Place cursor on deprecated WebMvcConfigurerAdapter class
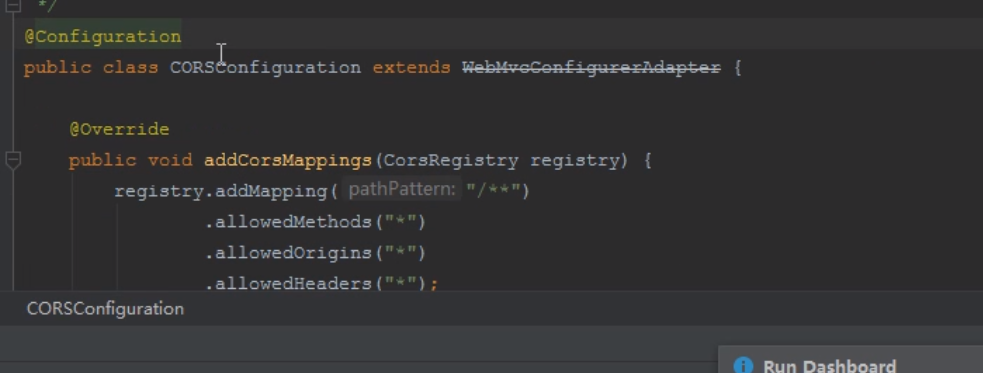 (591, 67)
